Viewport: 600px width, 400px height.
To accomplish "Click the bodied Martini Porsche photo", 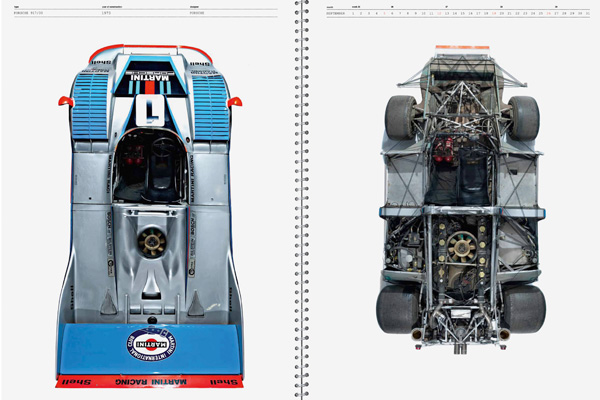I will click(x=150, y=216).
